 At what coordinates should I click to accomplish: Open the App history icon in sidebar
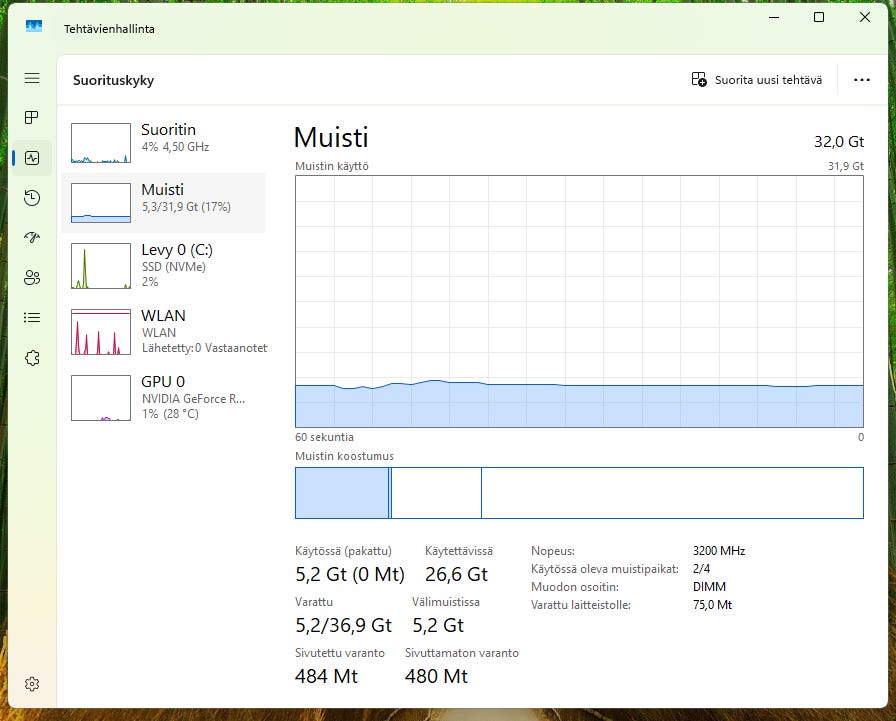pyautogui.click(x=32, y=198)
